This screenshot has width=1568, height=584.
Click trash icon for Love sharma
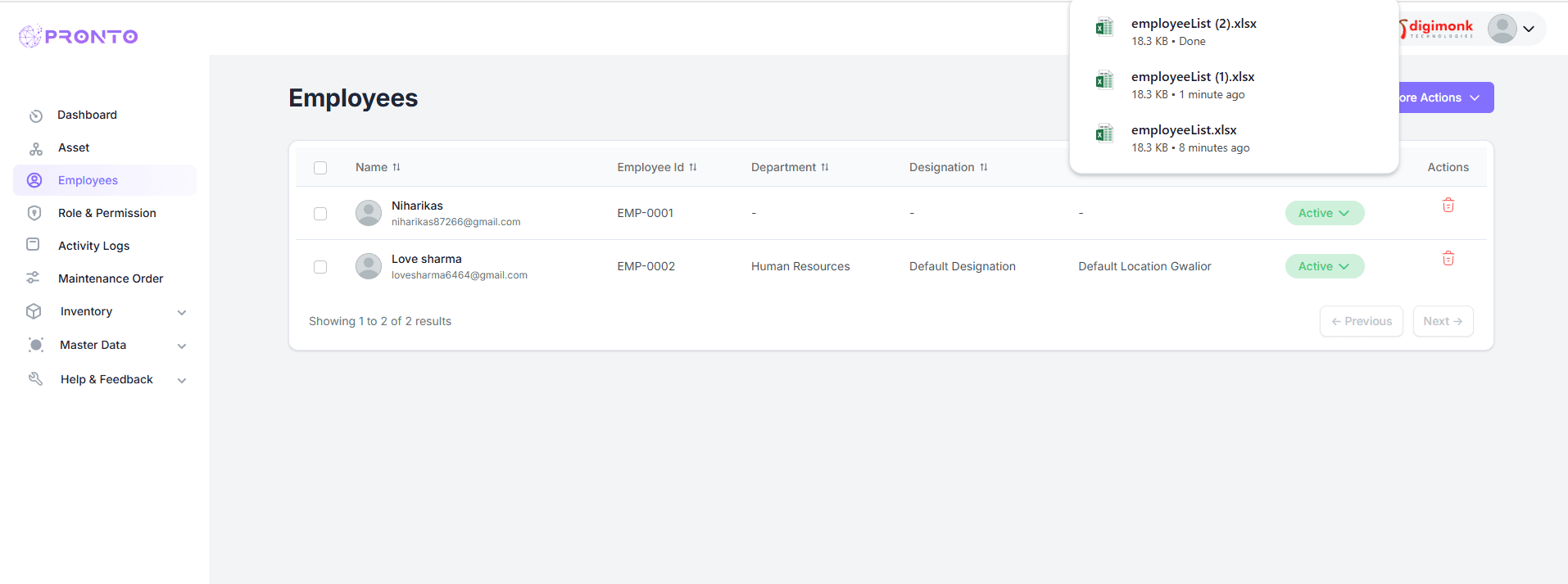click(x=1448, y=259)
